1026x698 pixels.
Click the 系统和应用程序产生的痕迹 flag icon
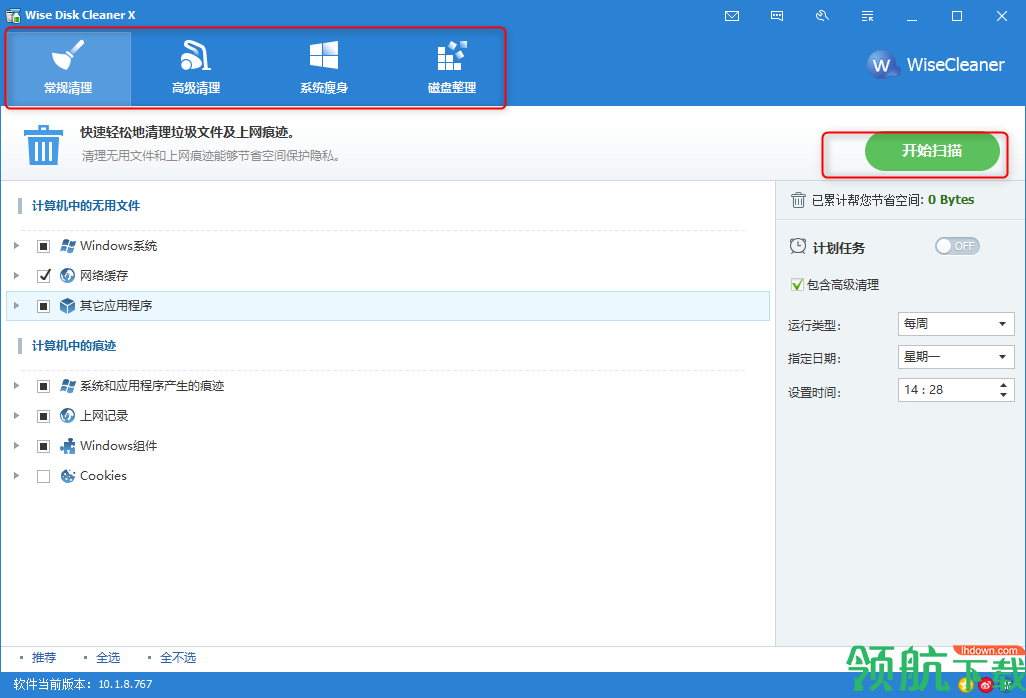67,386
